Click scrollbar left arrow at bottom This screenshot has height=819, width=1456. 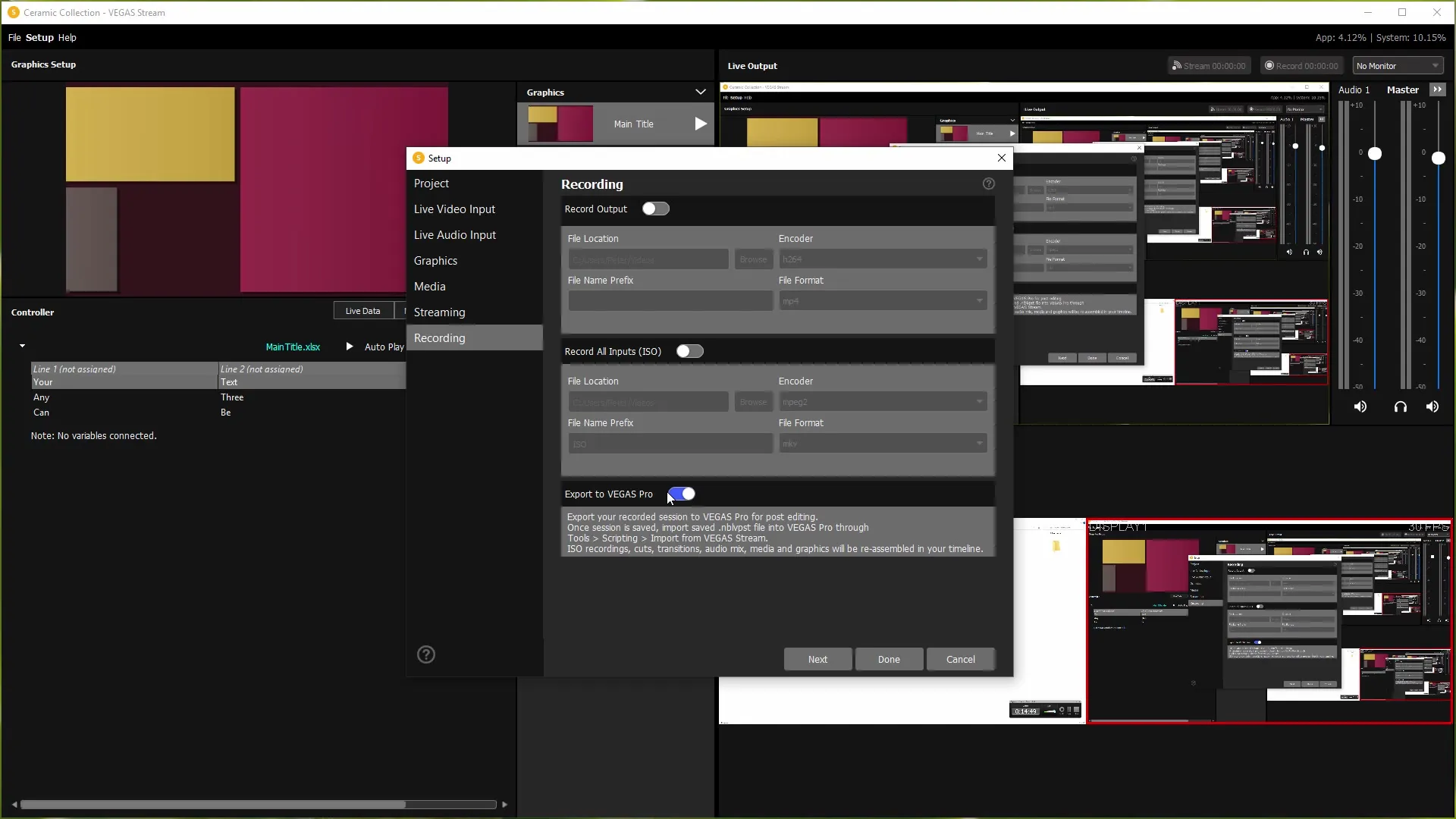click(x=14, y=805)
